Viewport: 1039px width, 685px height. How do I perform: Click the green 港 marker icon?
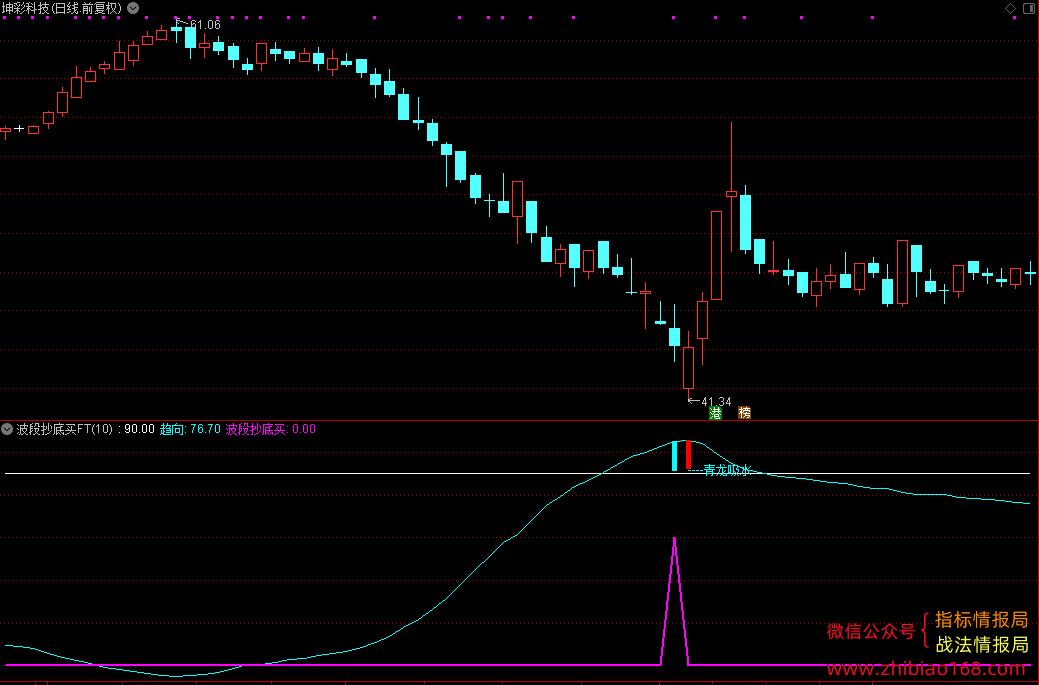[x=715, y=413]
